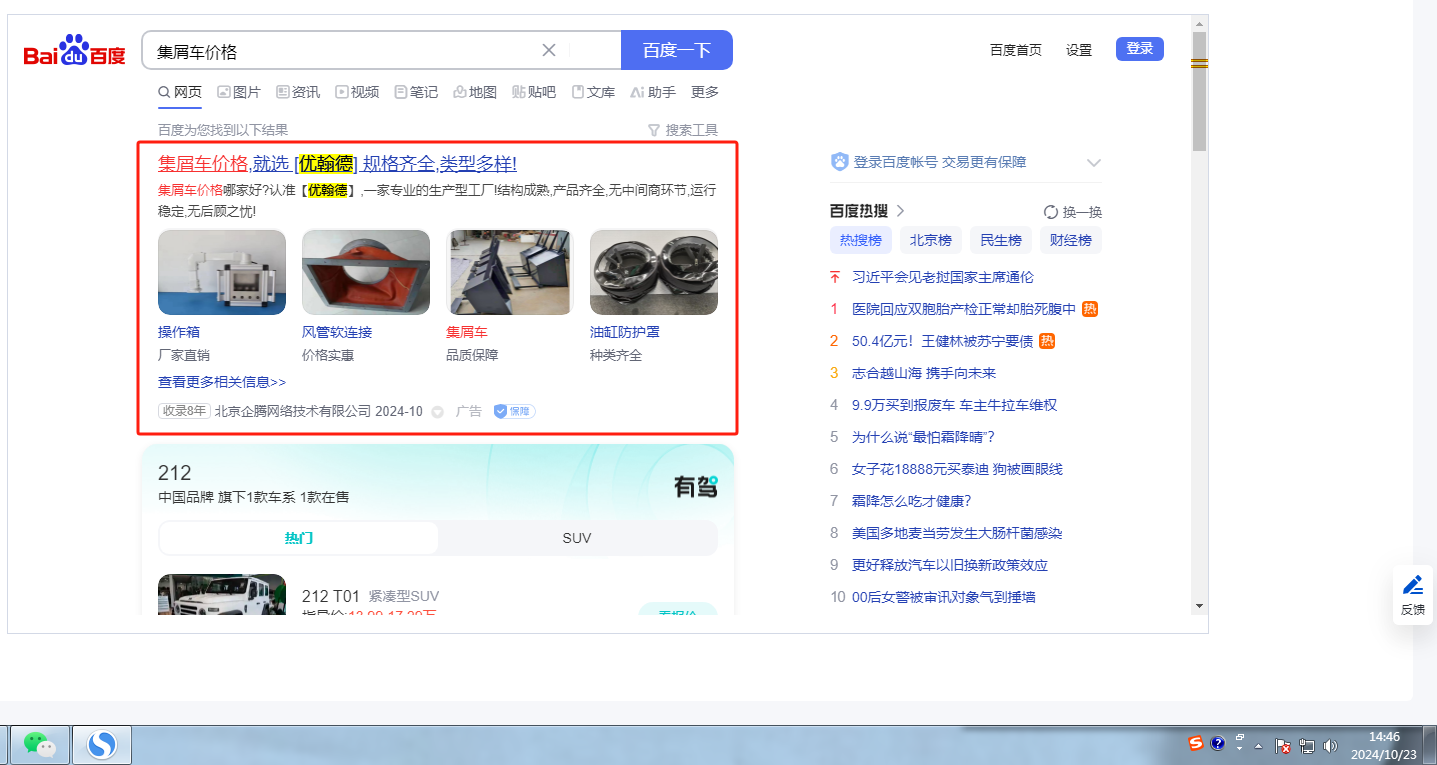Screen dimensions: 1437x765
Task: Click 换一换 to refresh hot searches
Action: point(1073,212)
